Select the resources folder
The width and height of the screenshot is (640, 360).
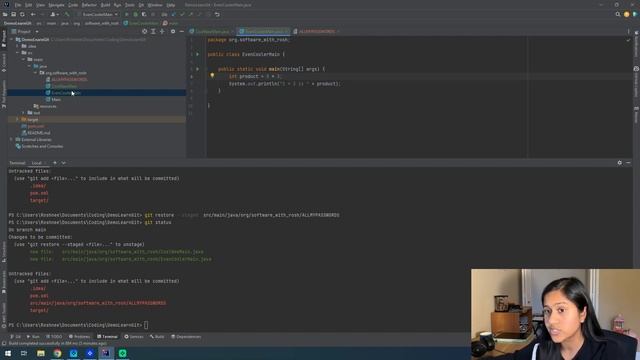tap(45, 106)
